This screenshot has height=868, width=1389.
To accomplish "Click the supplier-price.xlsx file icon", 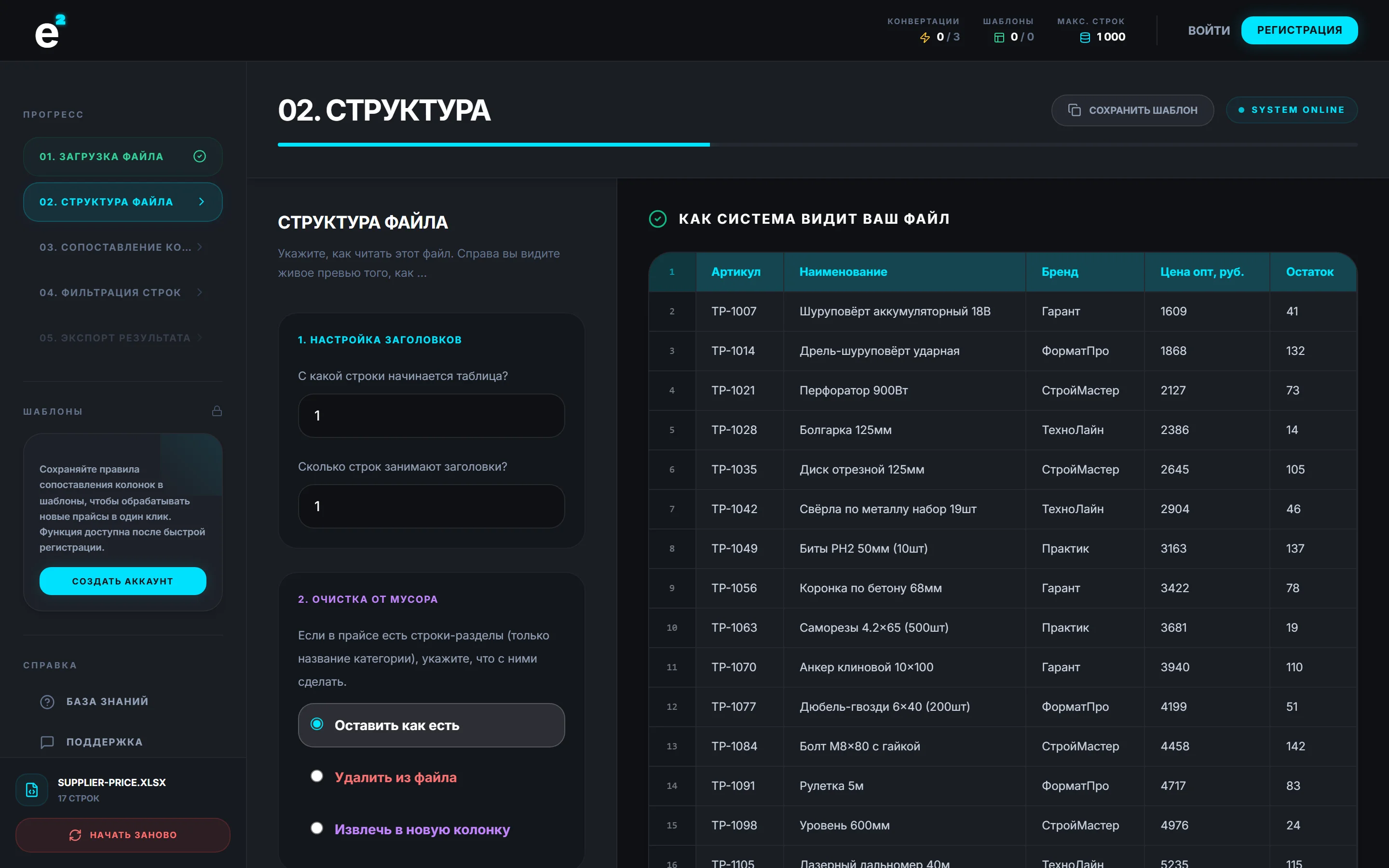I will click(x=32, y=789).
